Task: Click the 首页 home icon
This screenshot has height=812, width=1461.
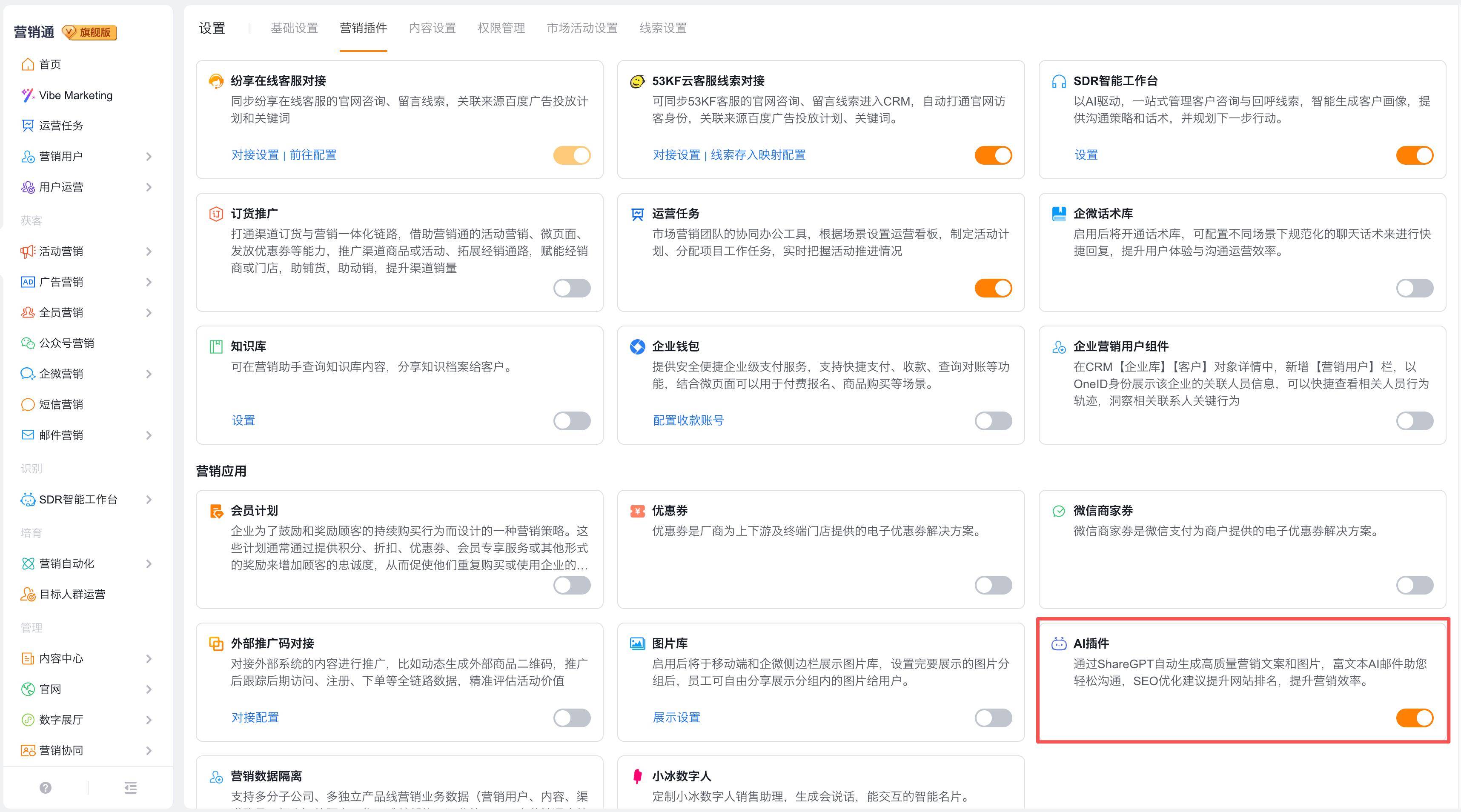Action: pos(28,65)
